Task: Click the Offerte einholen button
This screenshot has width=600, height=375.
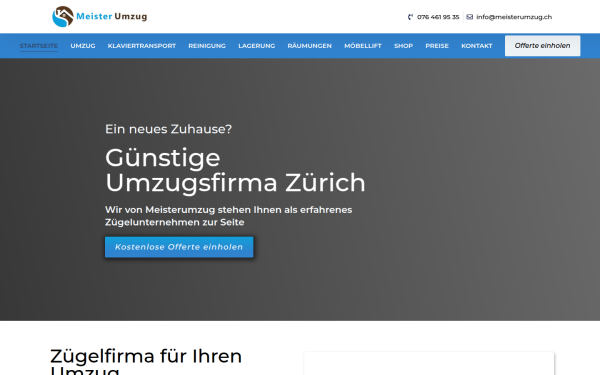Action: [x=542, y=46]
